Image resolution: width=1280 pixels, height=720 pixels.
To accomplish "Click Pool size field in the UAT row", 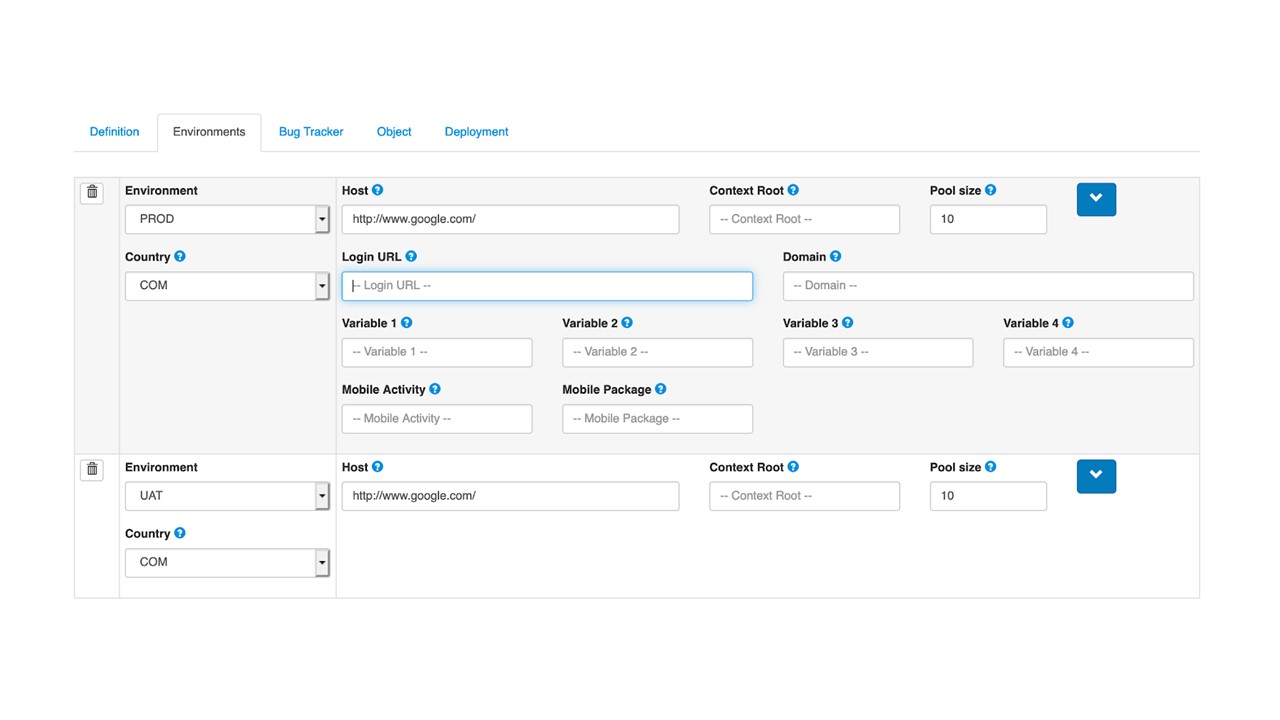I will click(x=988, y=496).
